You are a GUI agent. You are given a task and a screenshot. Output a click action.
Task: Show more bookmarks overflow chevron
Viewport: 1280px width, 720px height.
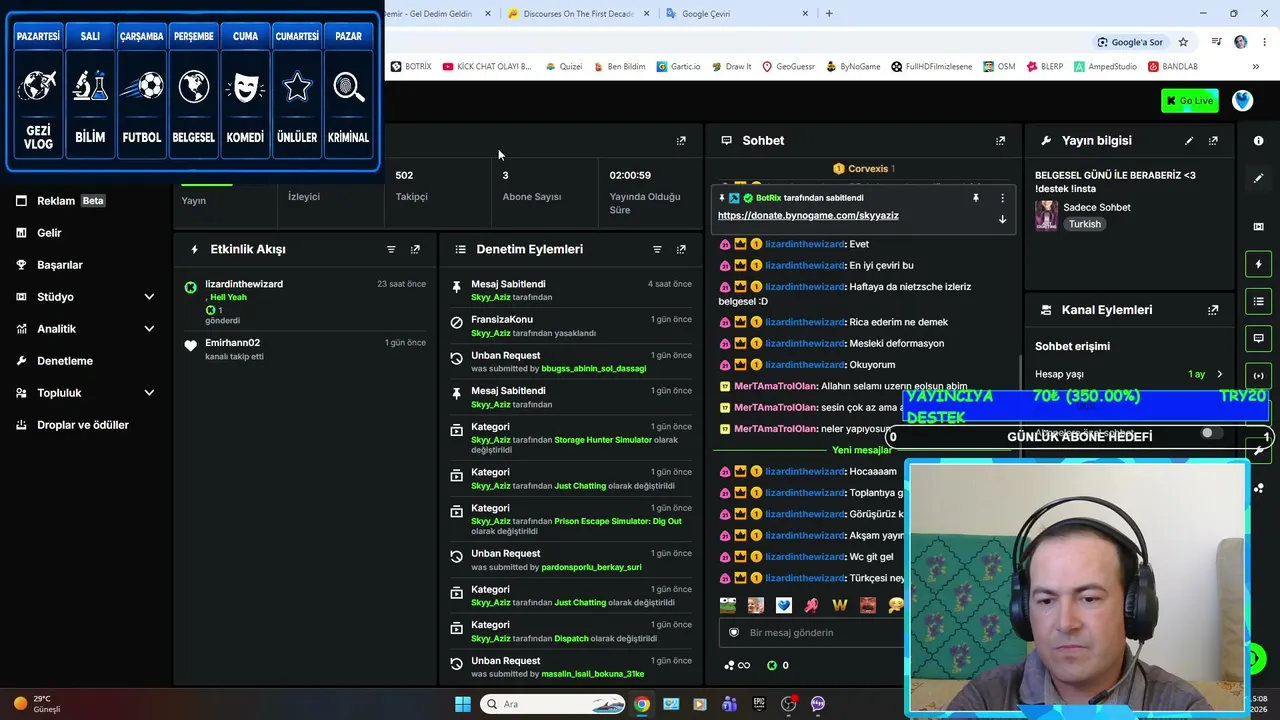tap(1256, 67)
